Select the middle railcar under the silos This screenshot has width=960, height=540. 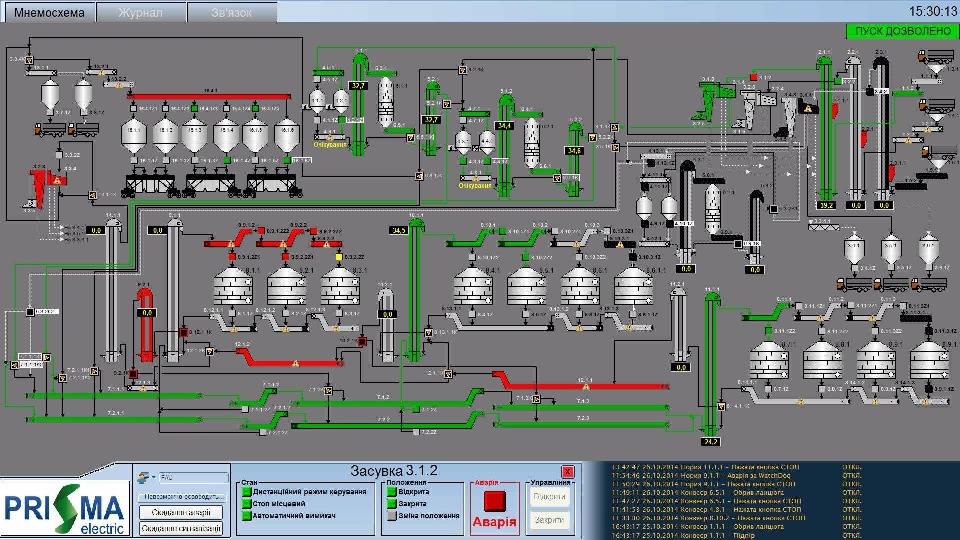click(x=210, y=185)
